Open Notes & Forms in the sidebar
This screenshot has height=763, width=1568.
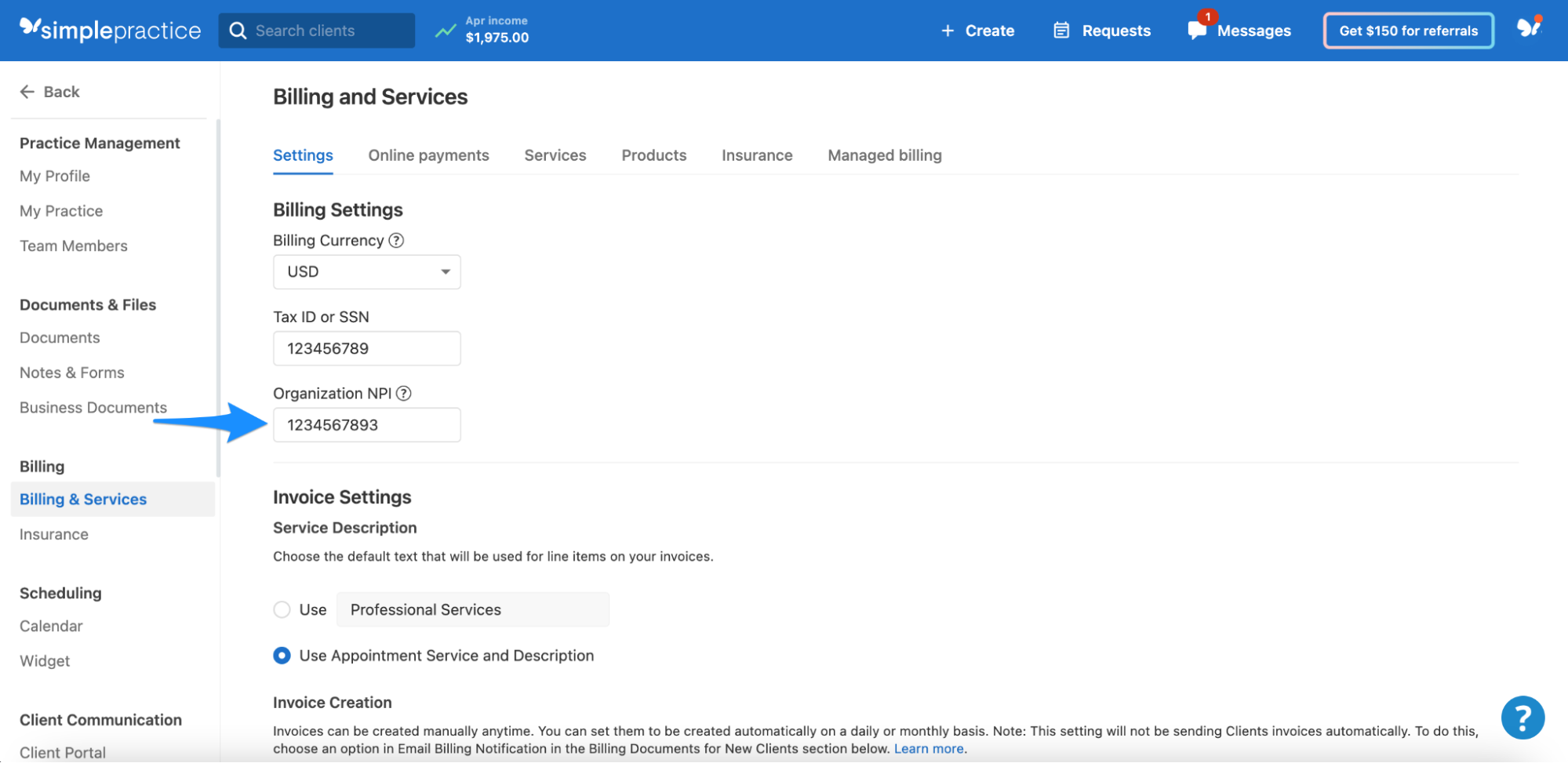71,372
